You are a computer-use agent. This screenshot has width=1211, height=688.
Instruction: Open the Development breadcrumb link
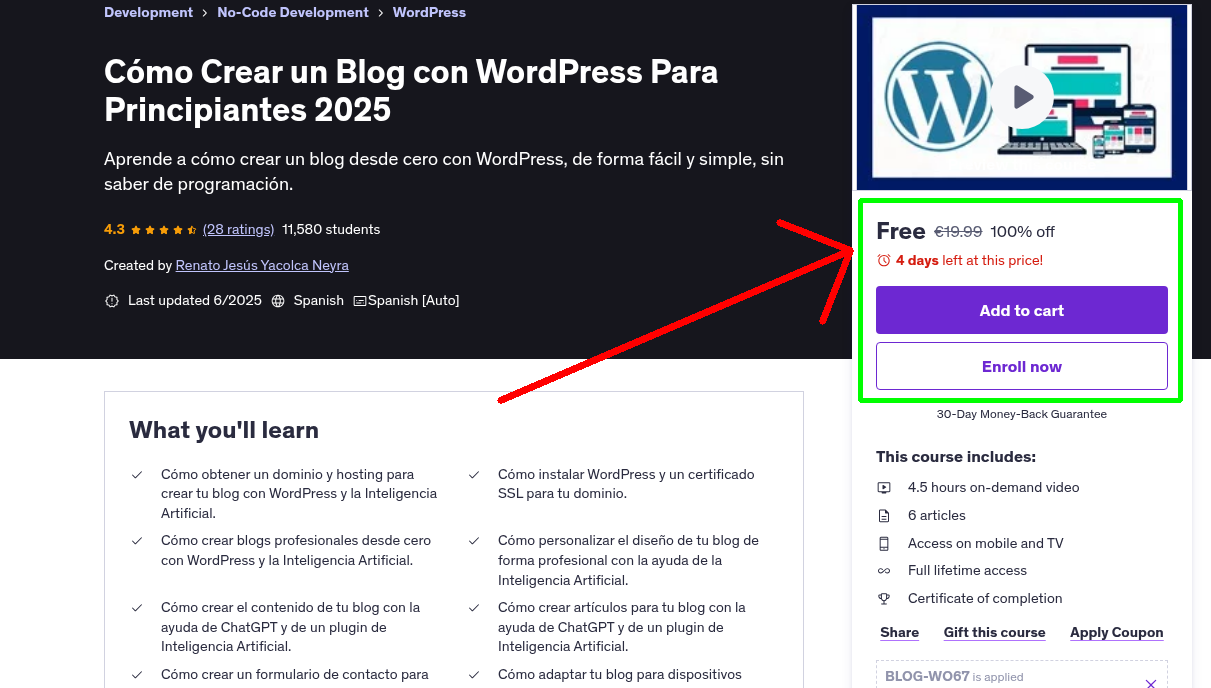148,13
